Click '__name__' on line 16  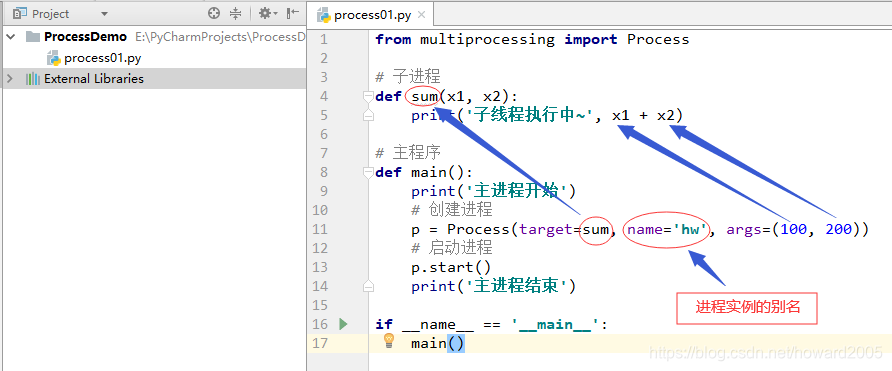coord(438,324)
